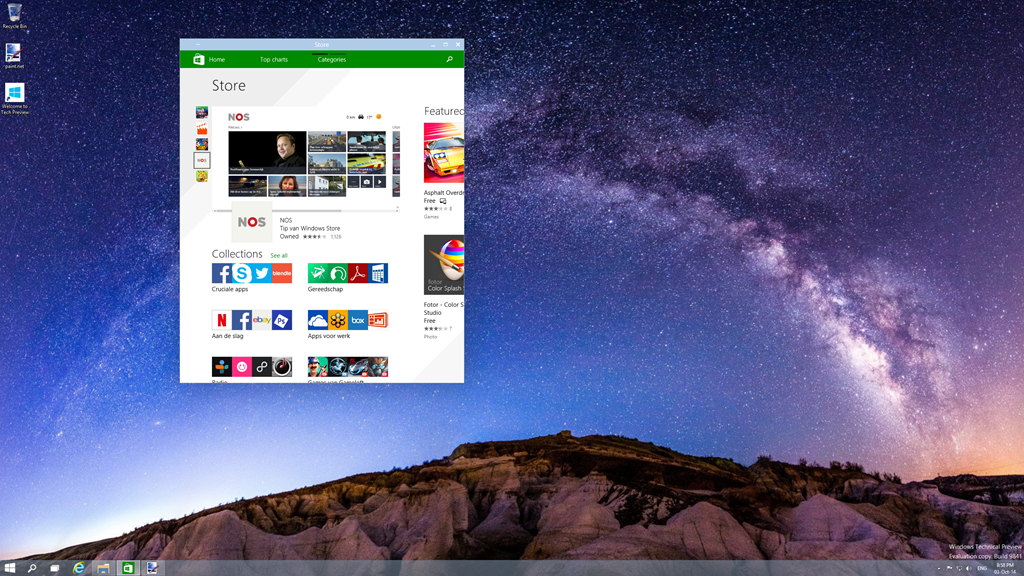Click See all collections link
Viewport: 1024px width, 576px height.
pos(279,255)
